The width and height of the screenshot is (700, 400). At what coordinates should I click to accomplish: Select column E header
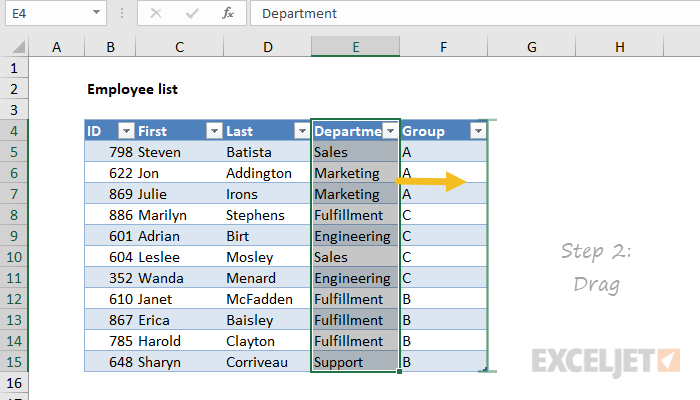tap(355, 47)
